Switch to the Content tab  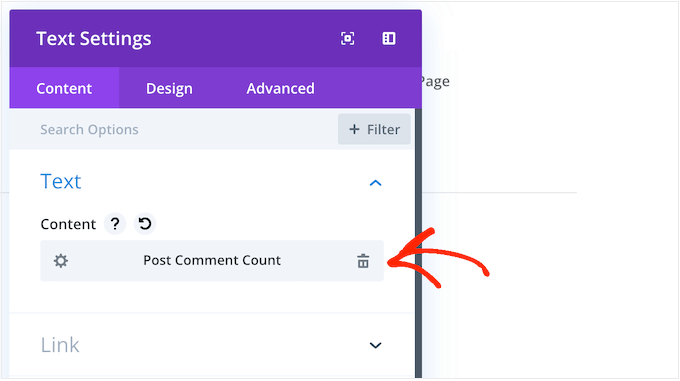(64, 88)
